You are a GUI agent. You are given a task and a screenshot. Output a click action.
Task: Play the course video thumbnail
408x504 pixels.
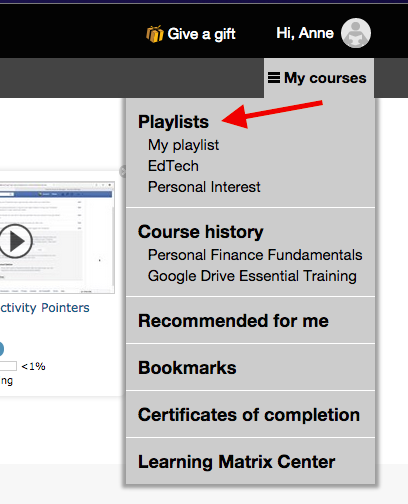[x=16, y=241]
